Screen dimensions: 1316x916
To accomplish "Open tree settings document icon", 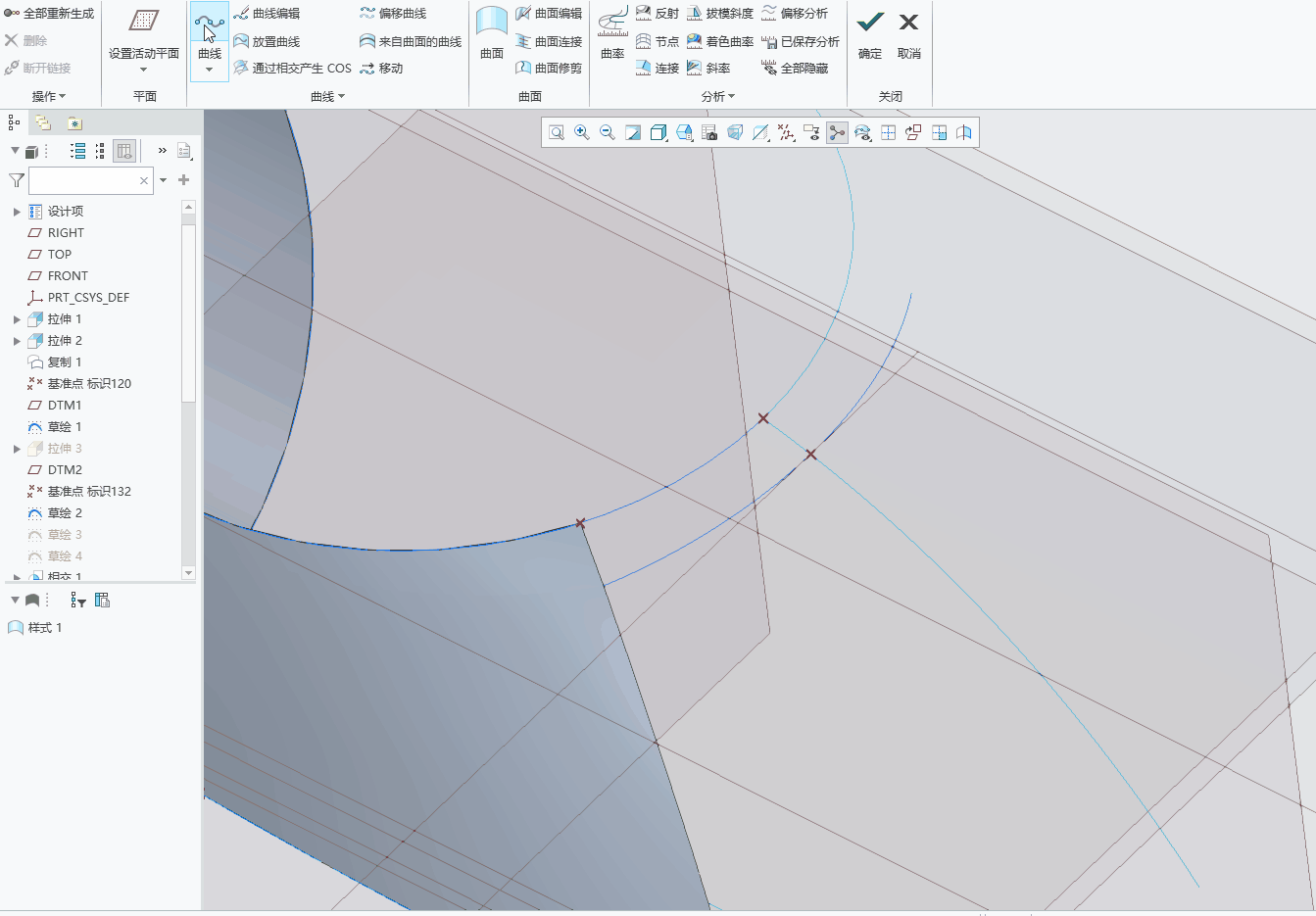I will [x=184, y=151].
